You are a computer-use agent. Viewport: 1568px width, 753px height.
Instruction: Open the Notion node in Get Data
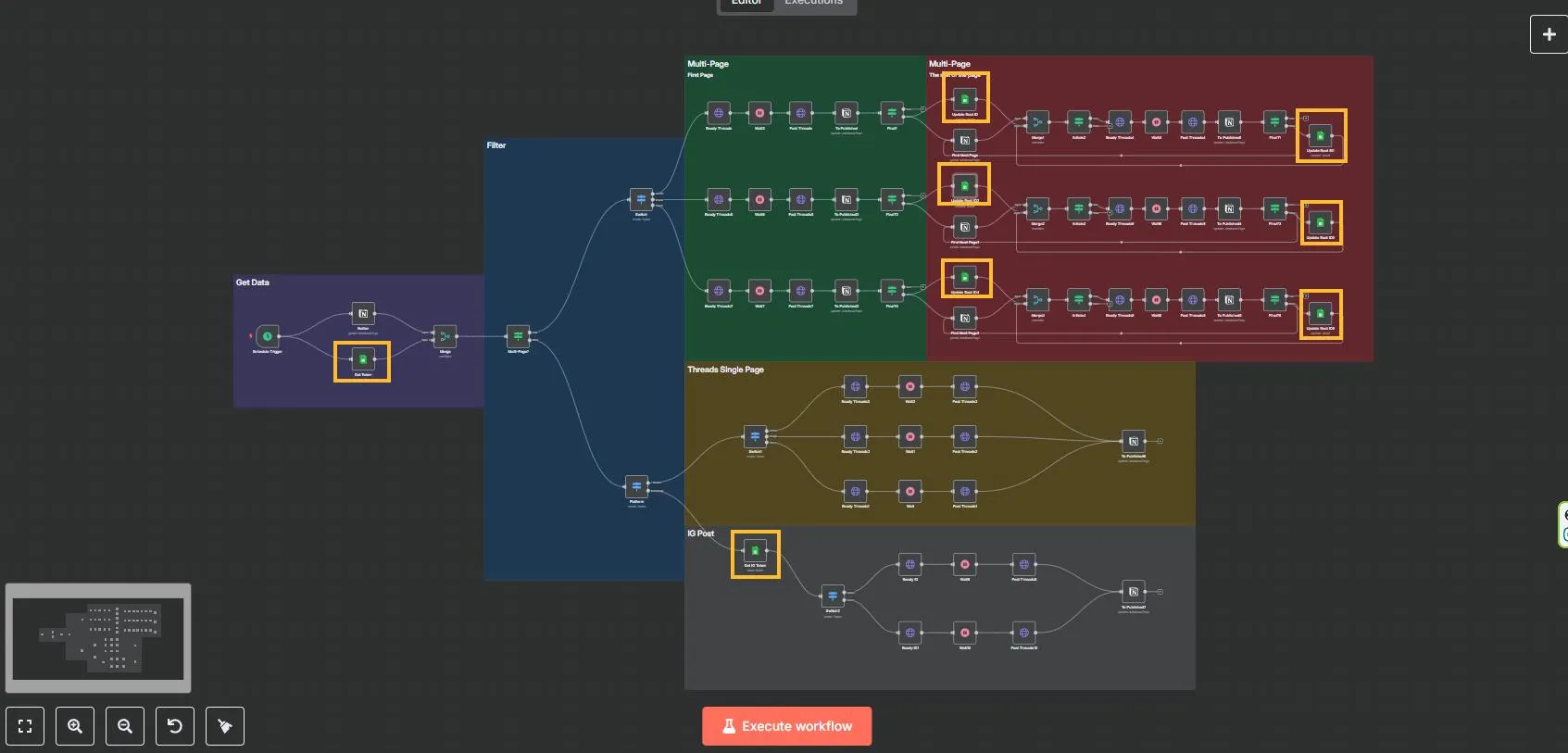[x=363, y=313]
